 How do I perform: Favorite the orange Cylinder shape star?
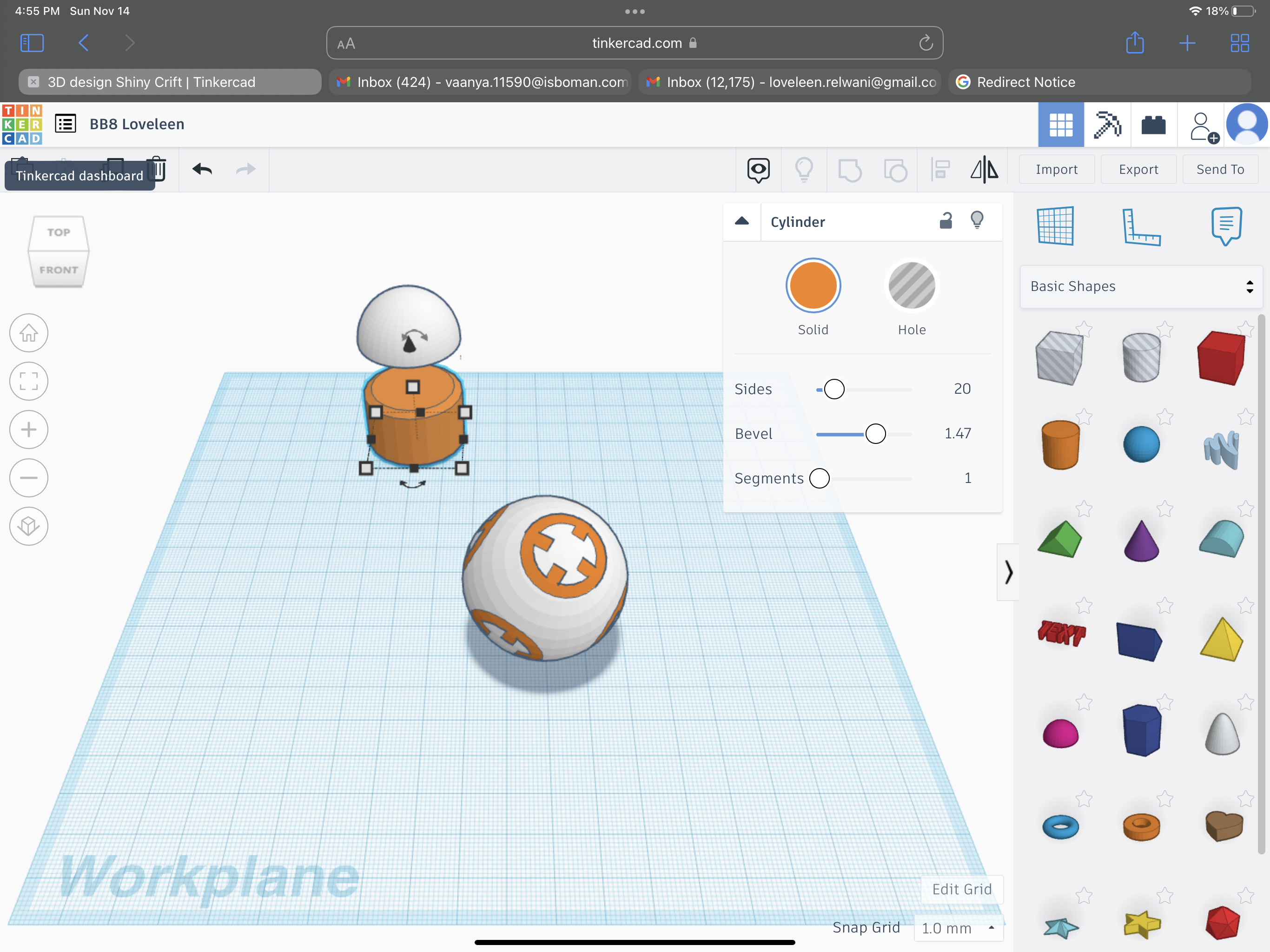pos(1084,416)
